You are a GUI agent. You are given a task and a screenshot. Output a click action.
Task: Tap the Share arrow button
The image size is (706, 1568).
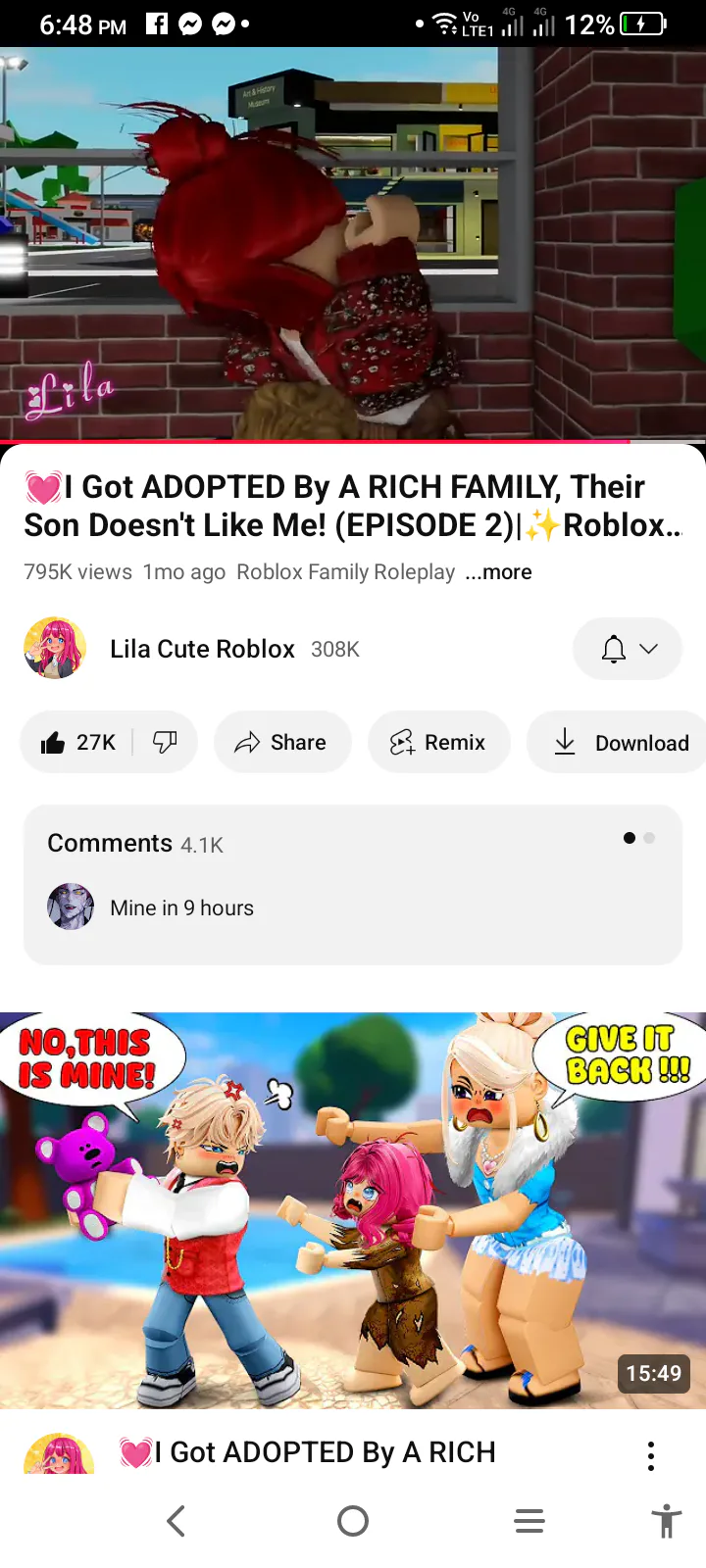click(282, 742)
